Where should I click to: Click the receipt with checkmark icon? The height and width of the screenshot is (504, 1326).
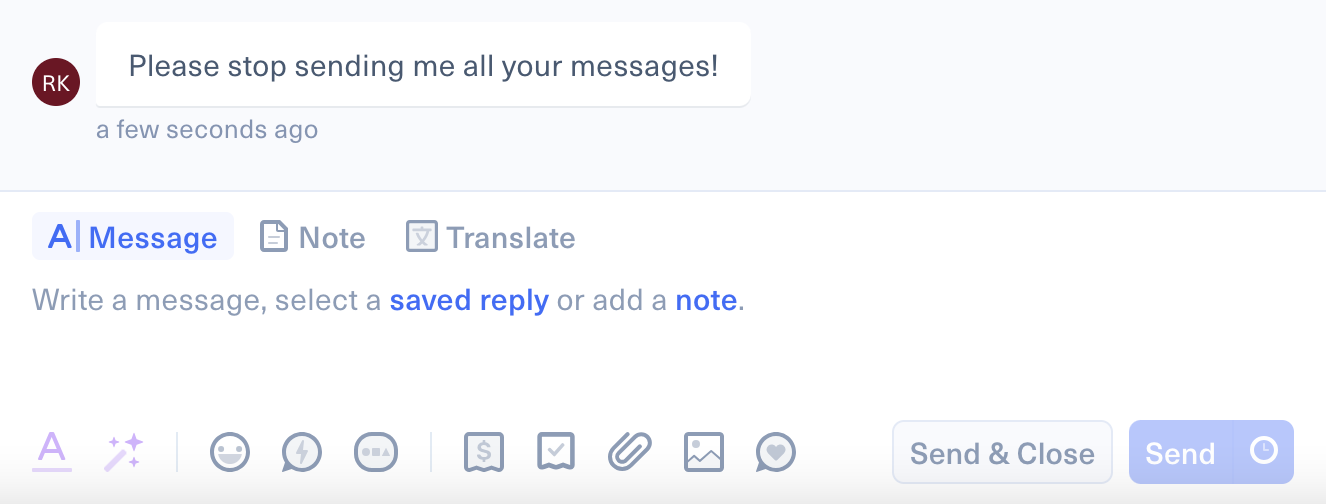pyautogui.click(x=556, y=452)
